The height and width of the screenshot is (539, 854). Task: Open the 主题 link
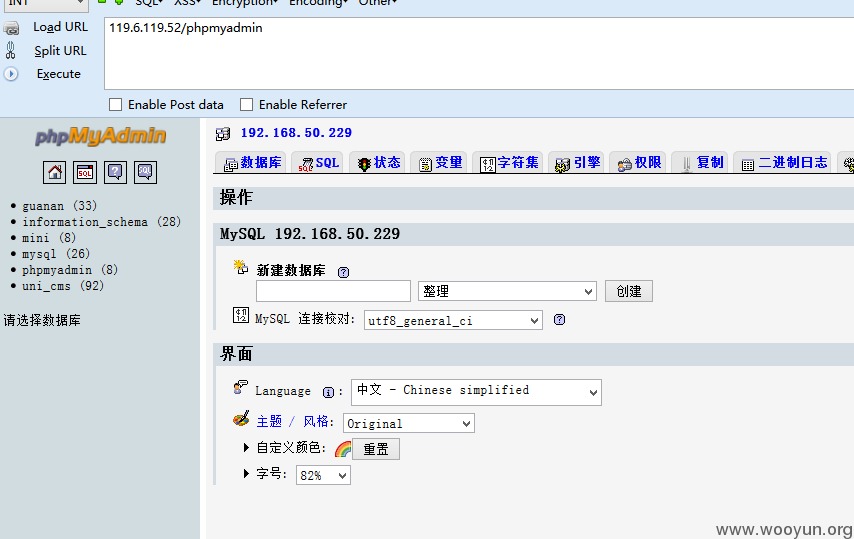(269, 421)
